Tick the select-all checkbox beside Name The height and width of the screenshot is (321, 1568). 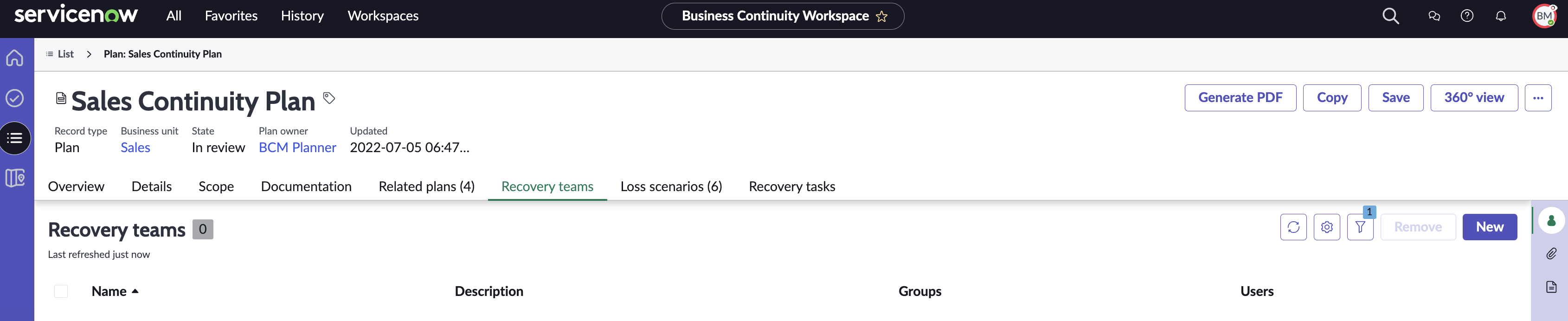click(x=61, y=291)
